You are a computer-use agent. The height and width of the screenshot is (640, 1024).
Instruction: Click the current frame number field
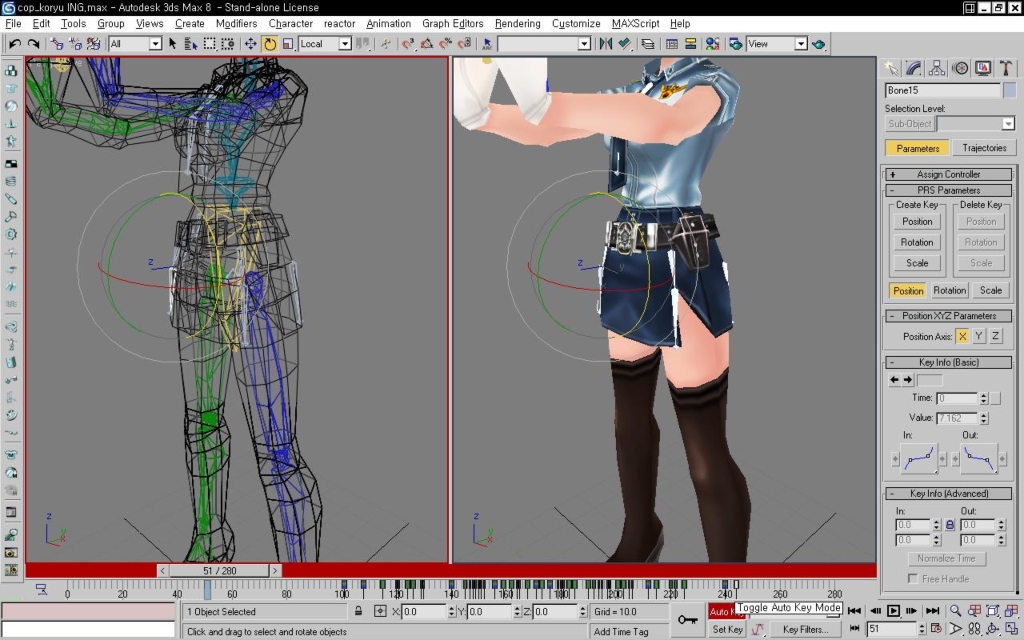click(x=891, y=629)
